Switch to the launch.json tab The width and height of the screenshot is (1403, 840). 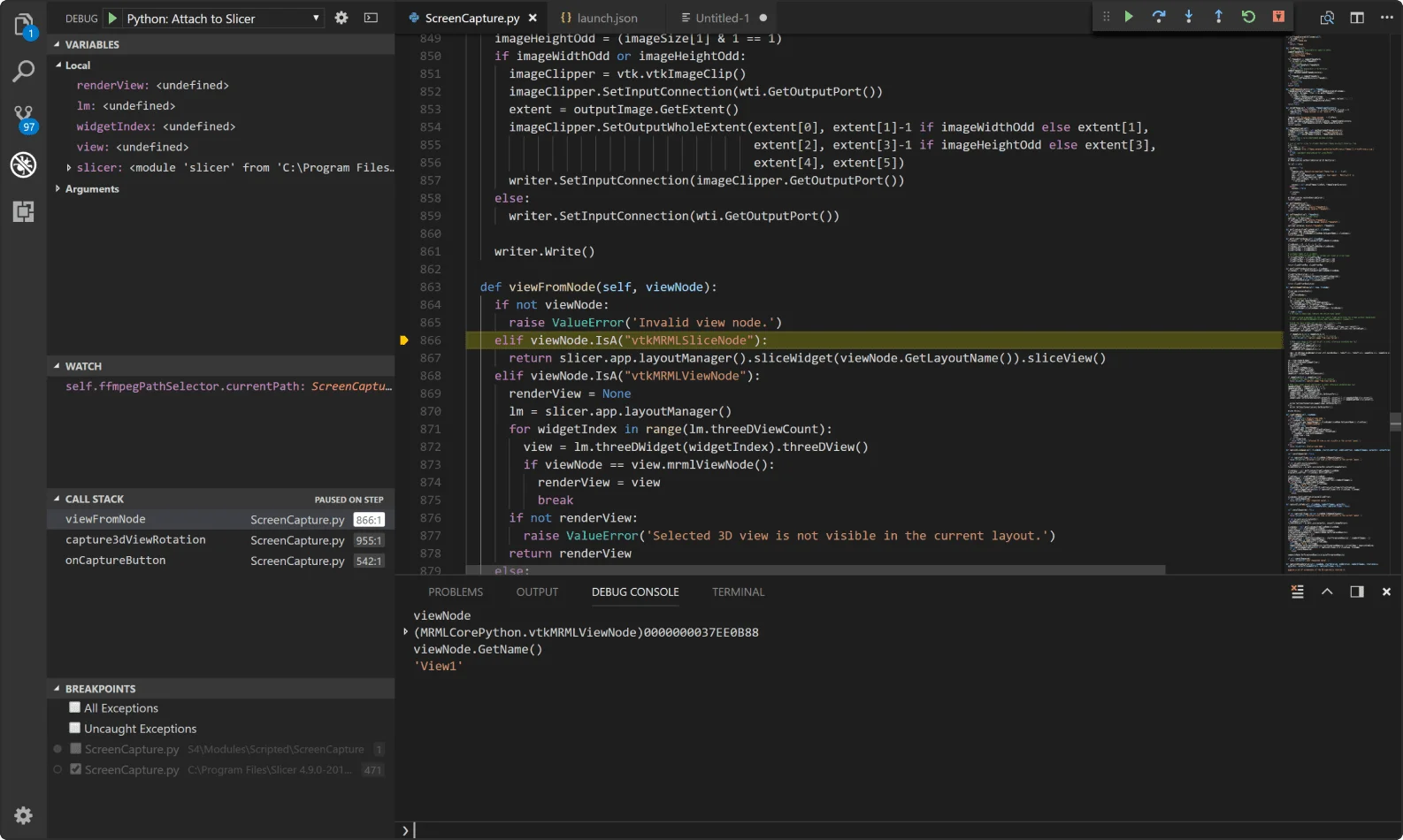tap(607, 18)
